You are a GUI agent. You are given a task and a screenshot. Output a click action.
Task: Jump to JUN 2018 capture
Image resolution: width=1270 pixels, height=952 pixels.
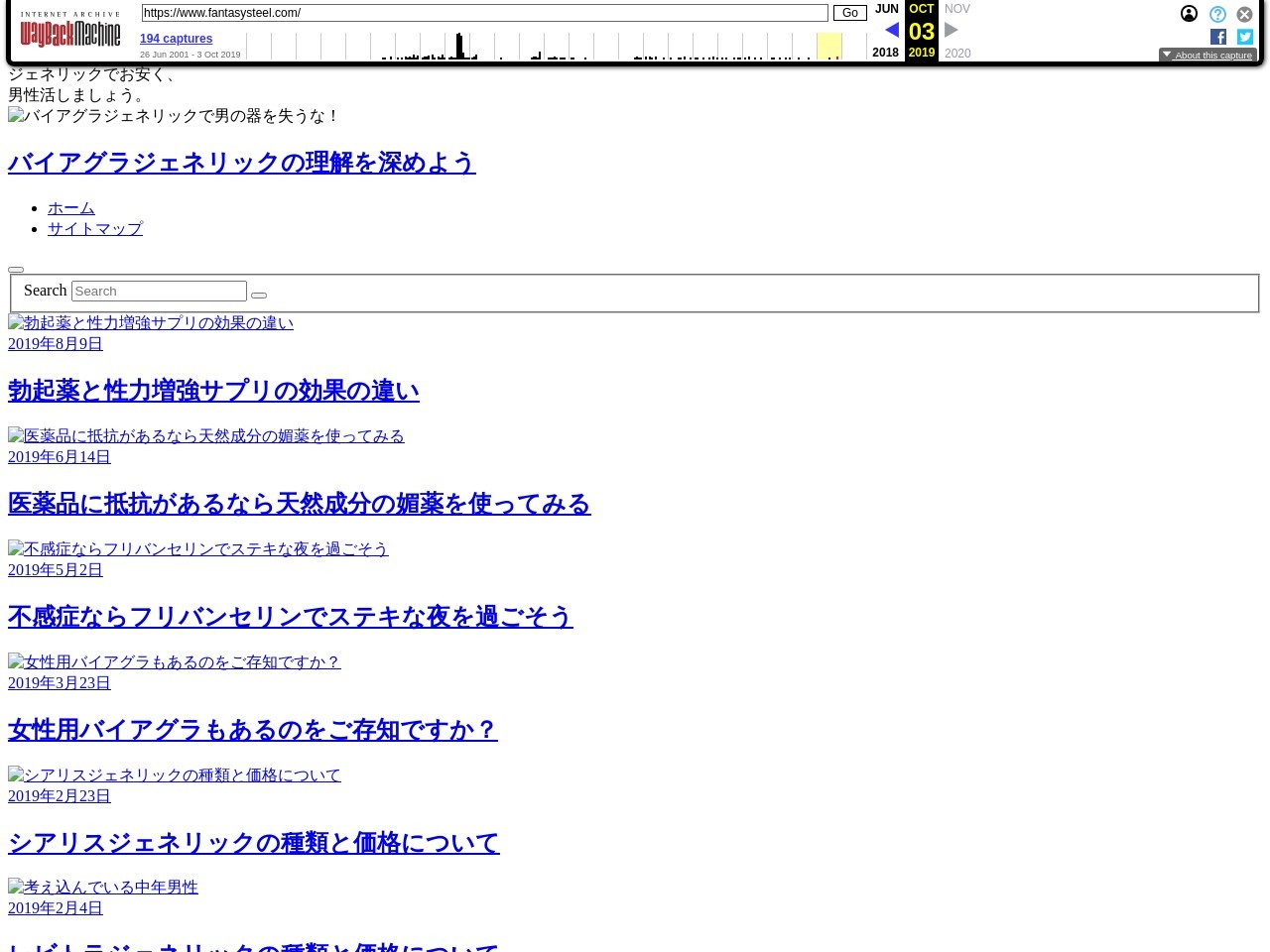point(886,9)
